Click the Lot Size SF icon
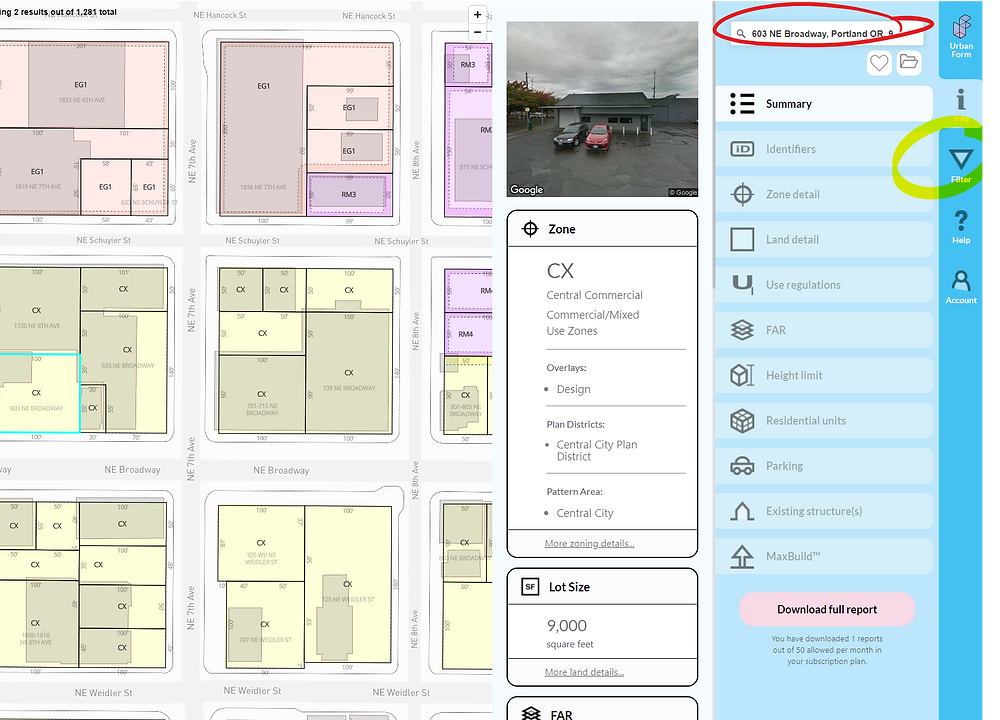This screenshot has width=1000, height=720. 530,587
